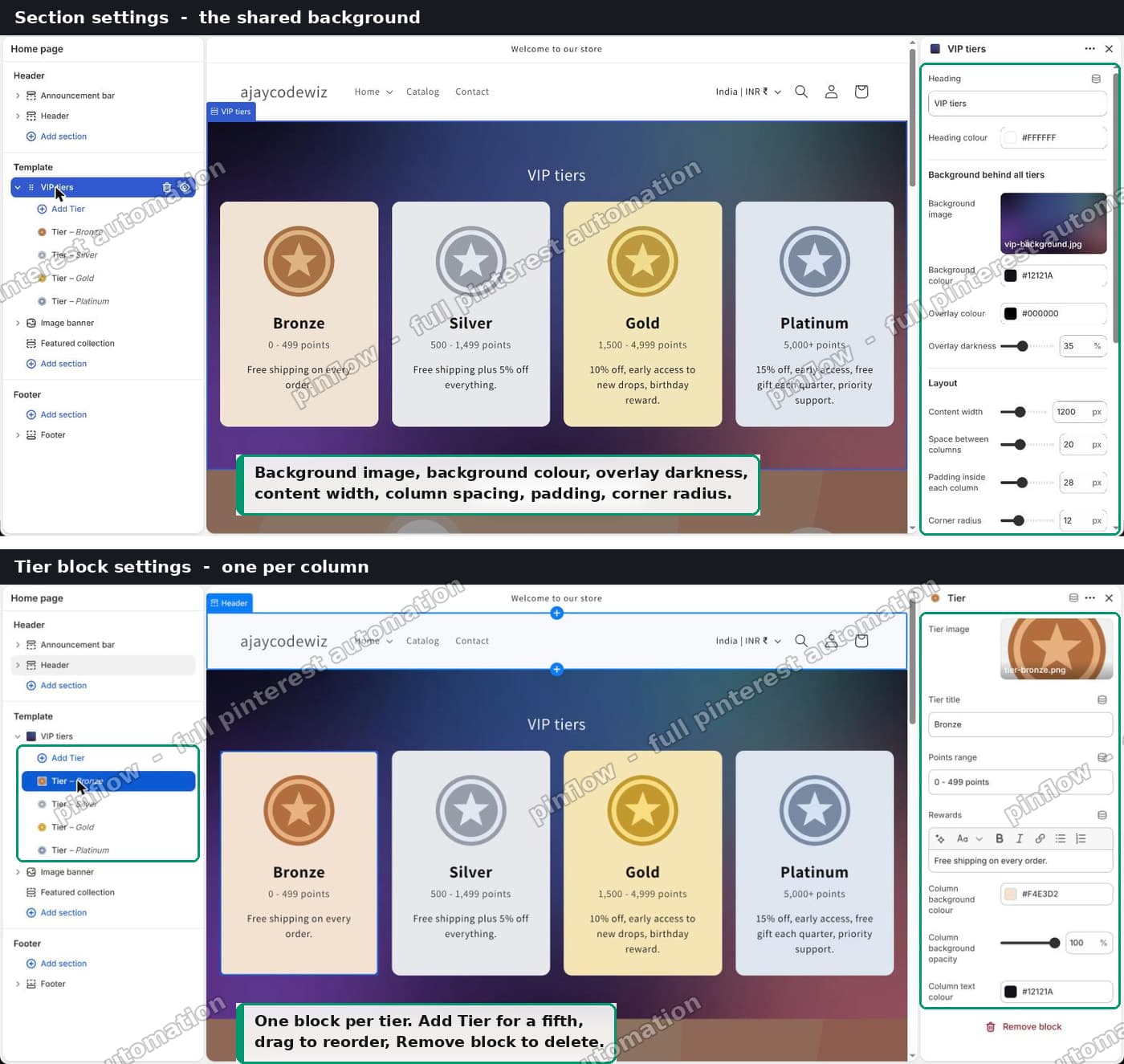Toggle visibility eye on VIP tiers row
Viewport: 1124px width, 1064px height.
pyautogui.click(x=185, y=187)
